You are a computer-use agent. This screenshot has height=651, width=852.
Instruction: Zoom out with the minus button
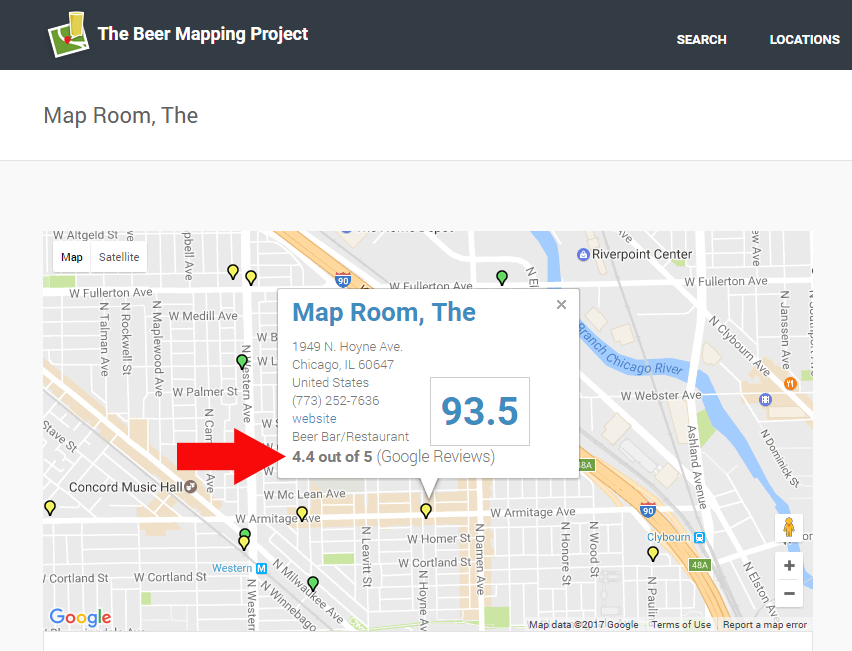tap(789, 593)
